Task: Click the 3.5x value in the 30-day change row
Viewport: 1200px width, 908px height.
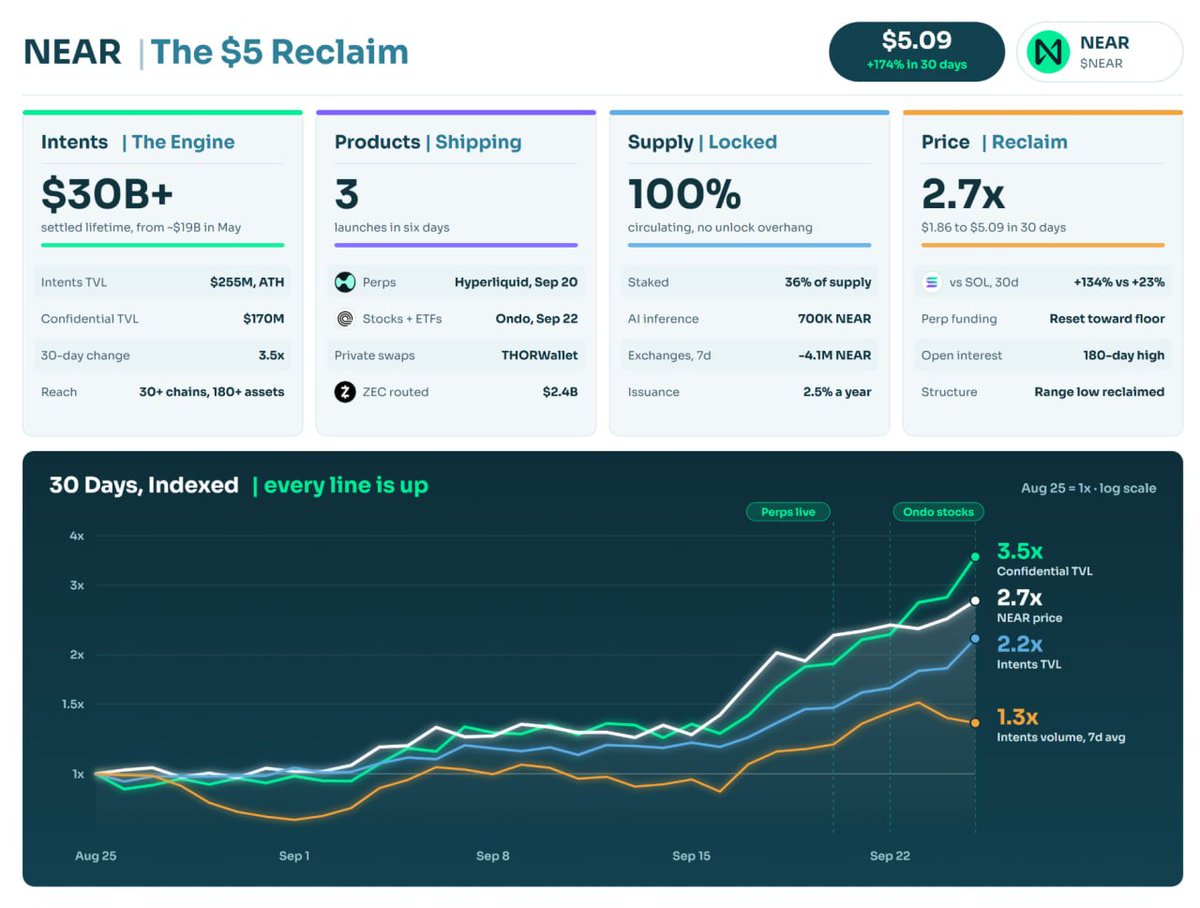Action: coord(271,355)
